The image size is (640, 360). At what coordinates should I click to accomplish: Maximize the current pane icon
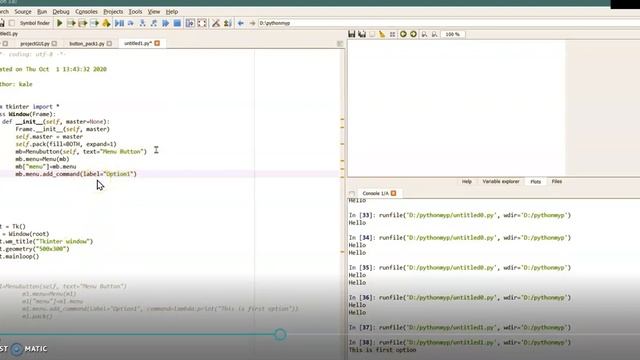click(x=190, y=23)
